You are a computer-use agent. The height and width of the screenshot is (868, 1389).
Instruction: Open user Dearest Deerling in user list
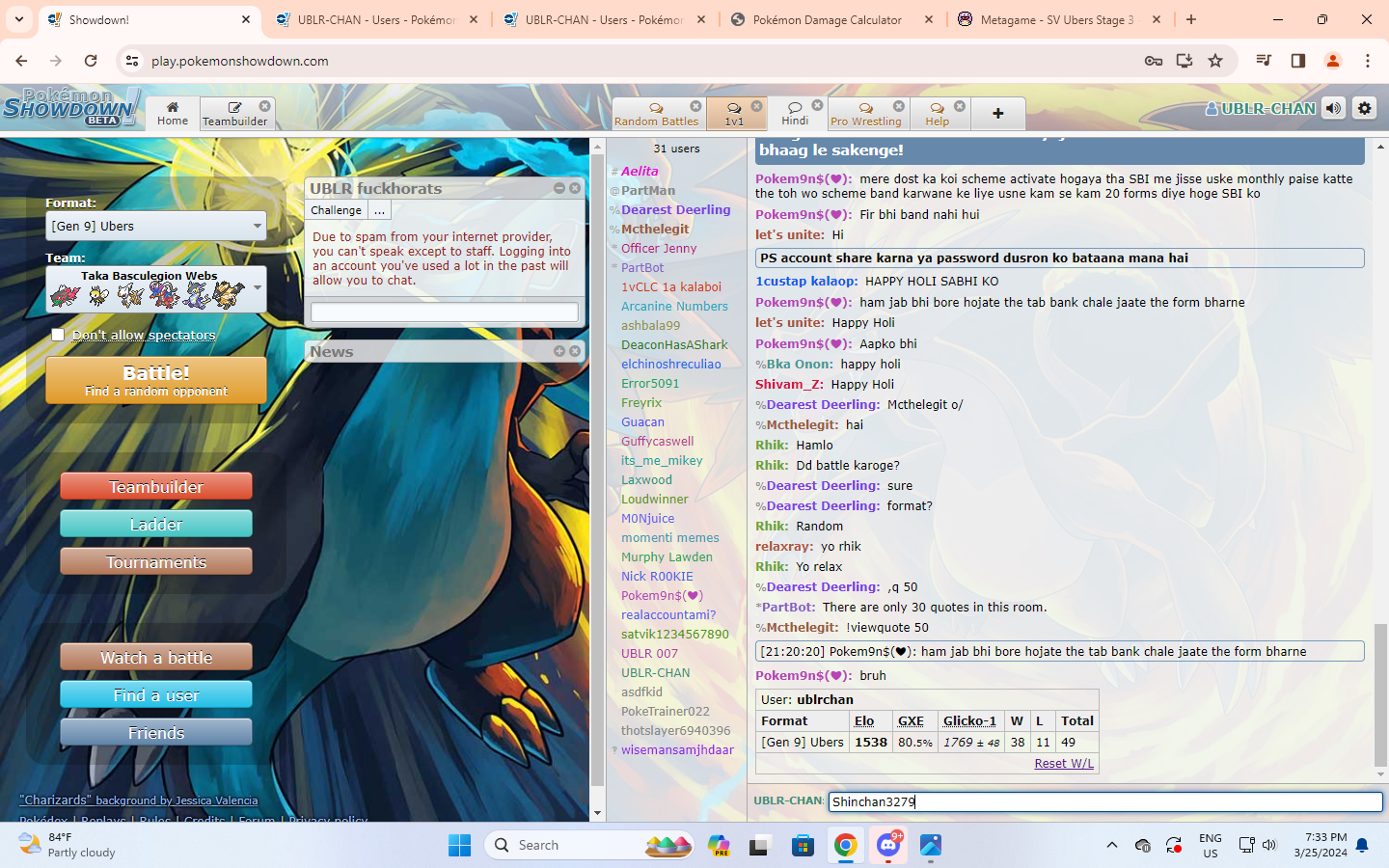676,209
